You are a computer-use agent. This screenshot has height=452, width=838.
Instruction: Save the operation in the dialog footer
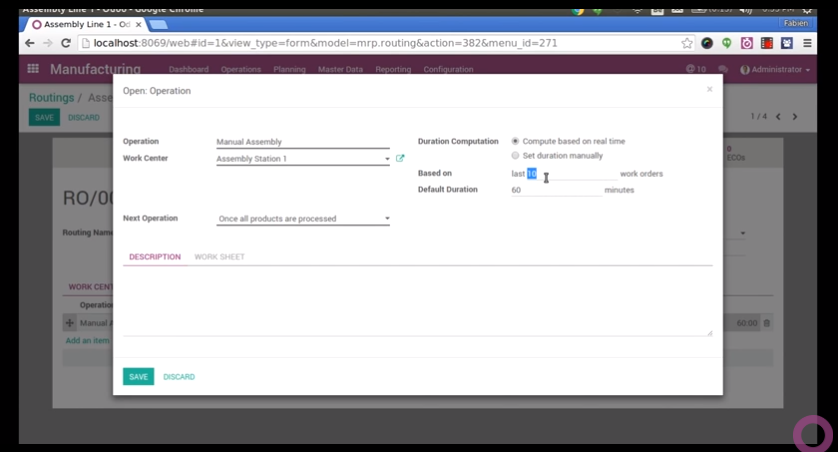coord(138,377)
